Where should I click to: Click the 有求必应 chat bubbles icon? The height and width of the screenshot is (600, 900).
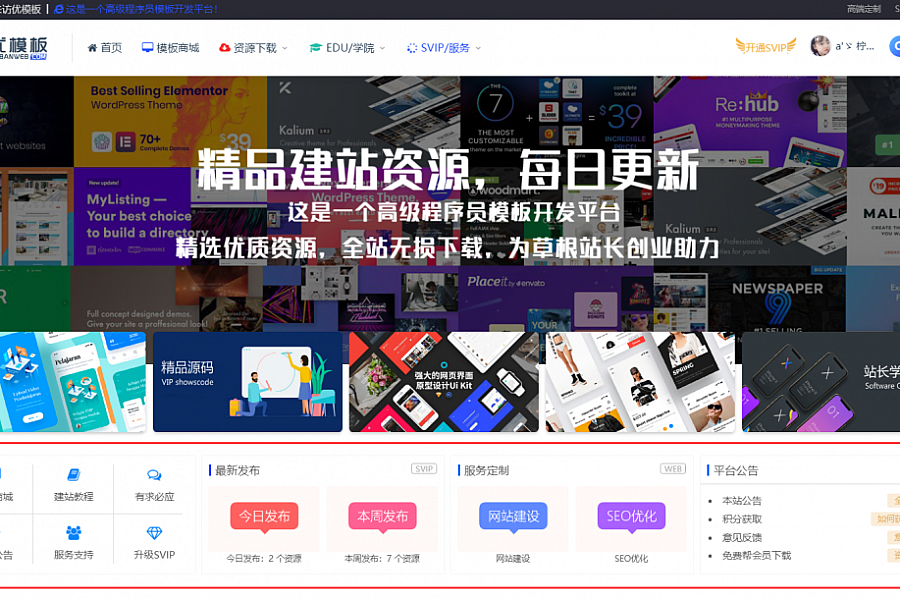[x=154, y=475]
